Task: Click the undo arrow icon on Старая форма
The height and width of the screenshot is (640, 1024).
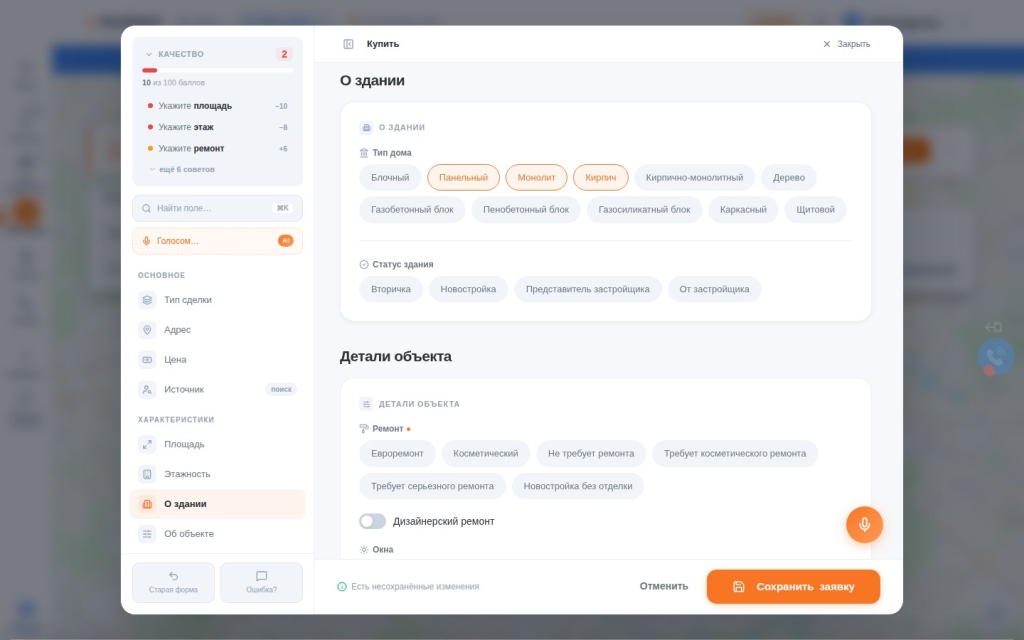Action: coord(173,576)
